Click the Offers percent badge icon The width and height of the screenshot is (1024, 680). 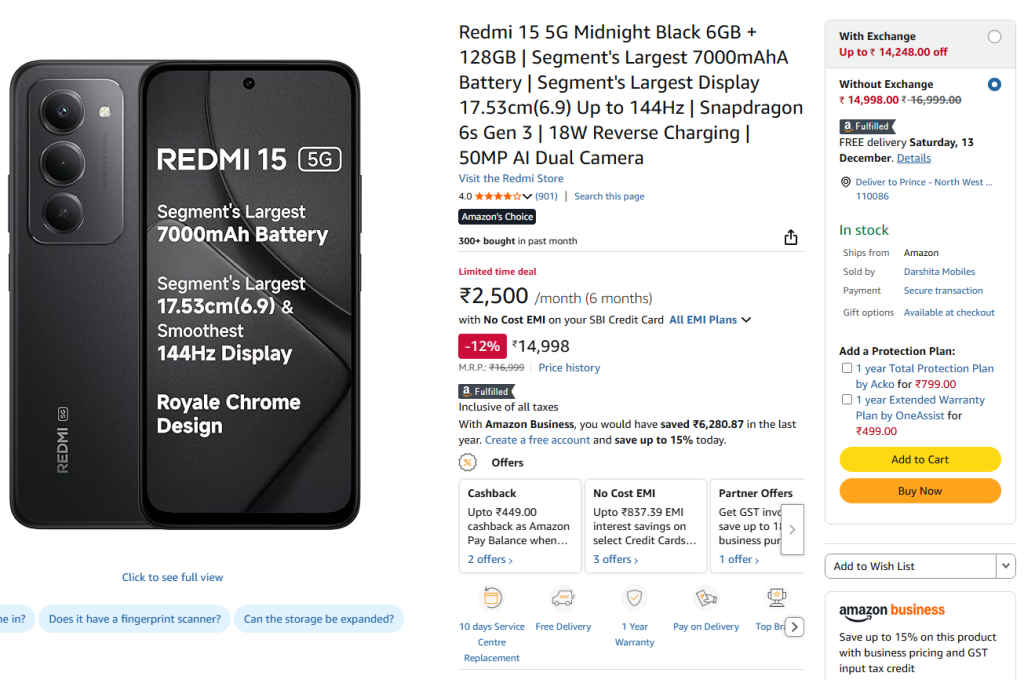pyautogui.click(x=467, y=462)
